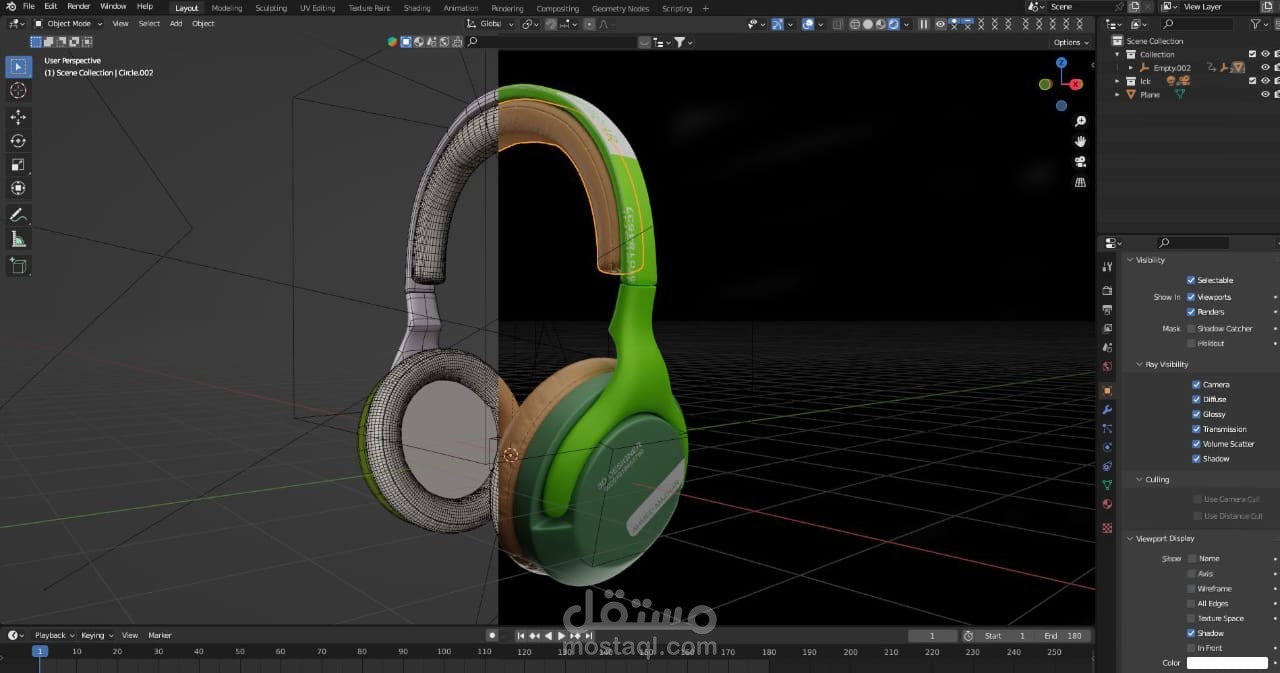Enable the Wireframe viewport display checkbox

coord(1191,589)
